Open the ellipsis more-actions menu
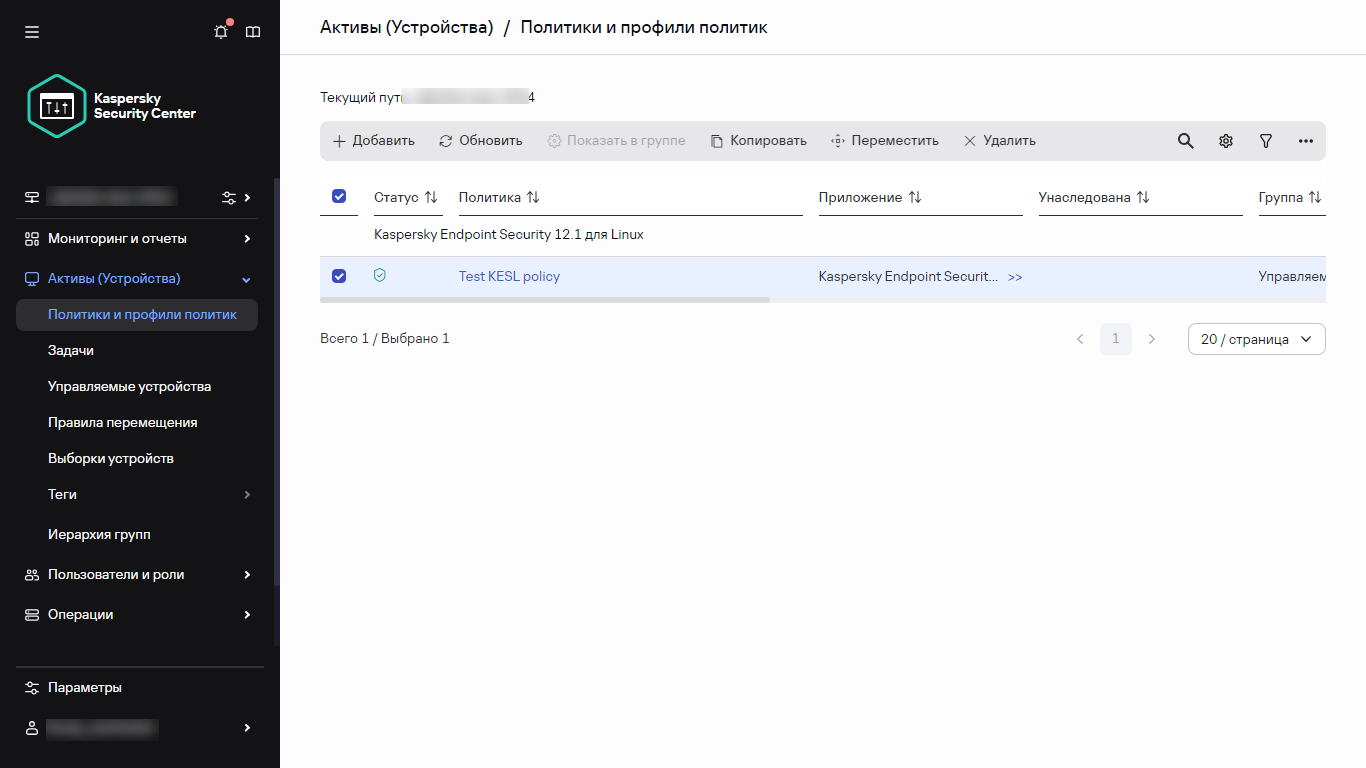 click(1305, 140)
